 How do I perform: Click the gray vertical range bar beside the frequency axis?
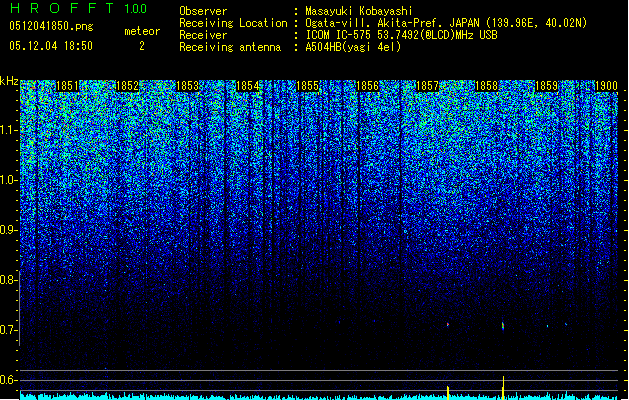click(x=20, y=308)
